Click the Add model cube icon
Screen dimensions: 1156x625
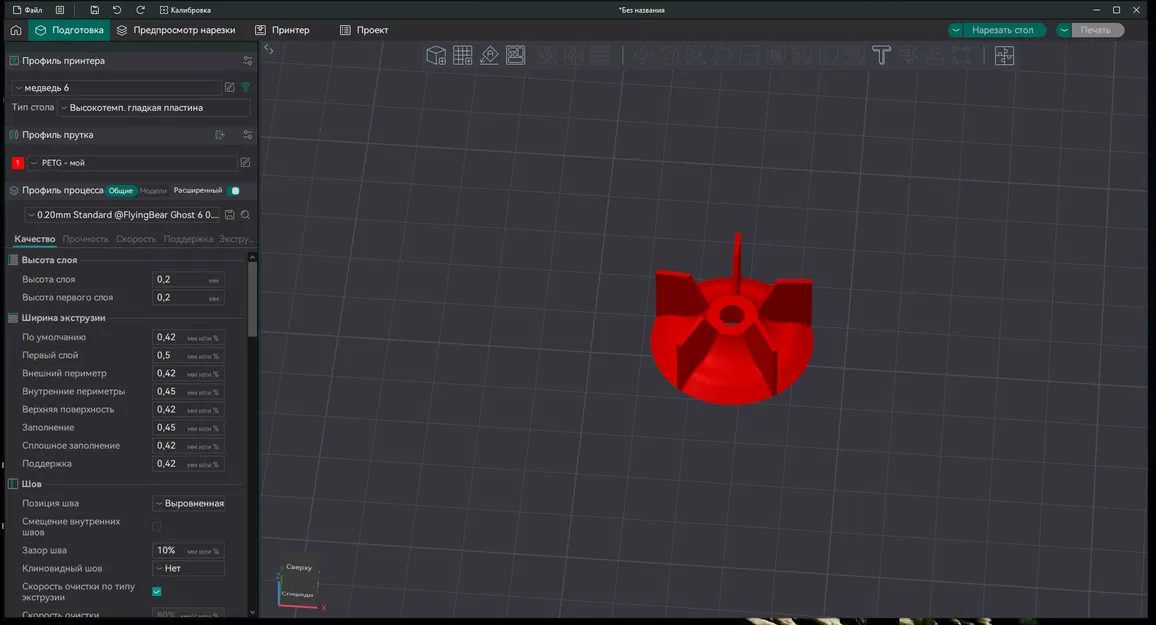pos(436,55)
